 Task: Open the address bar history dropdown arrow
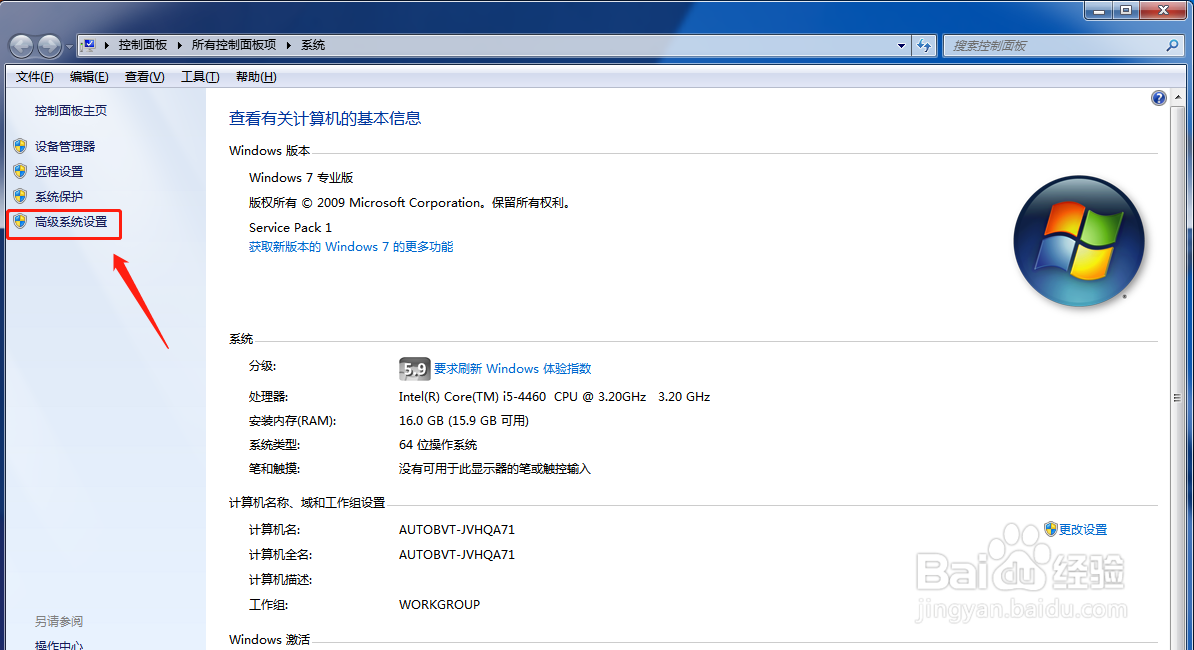[902, 46]
